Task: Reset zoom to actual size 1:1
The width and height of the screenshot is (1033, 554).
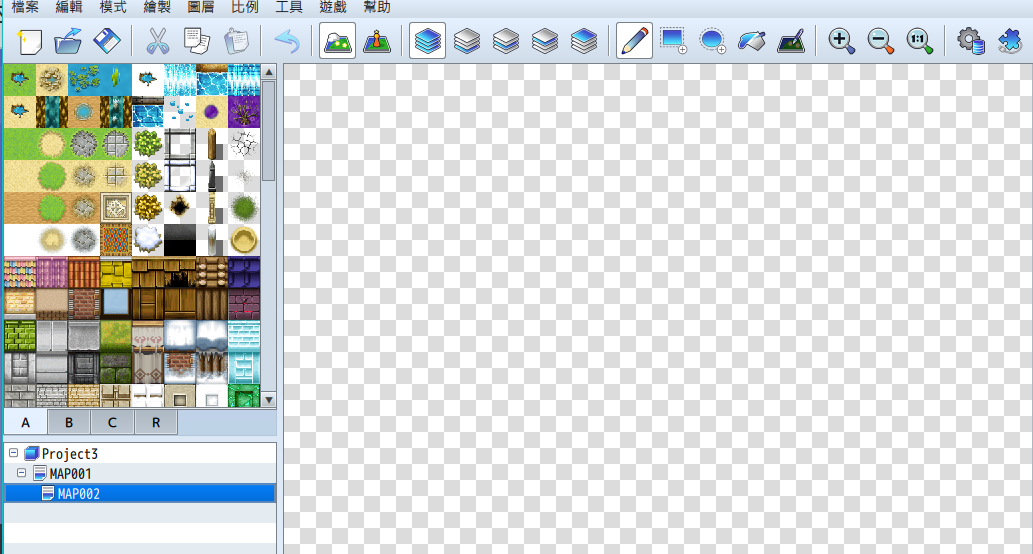Action: [920, 42]
